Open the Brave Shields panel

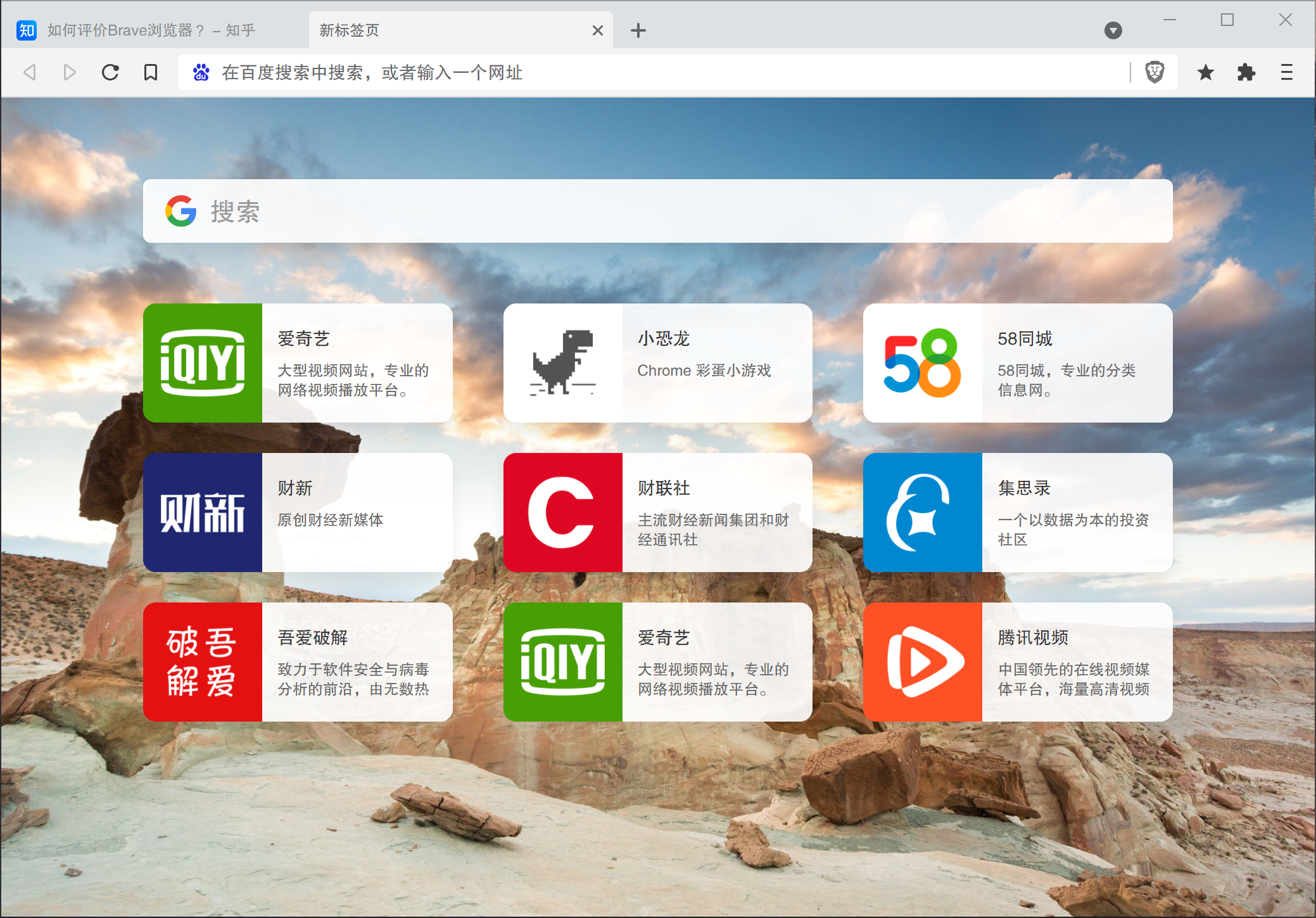(x=1154, y=72)
